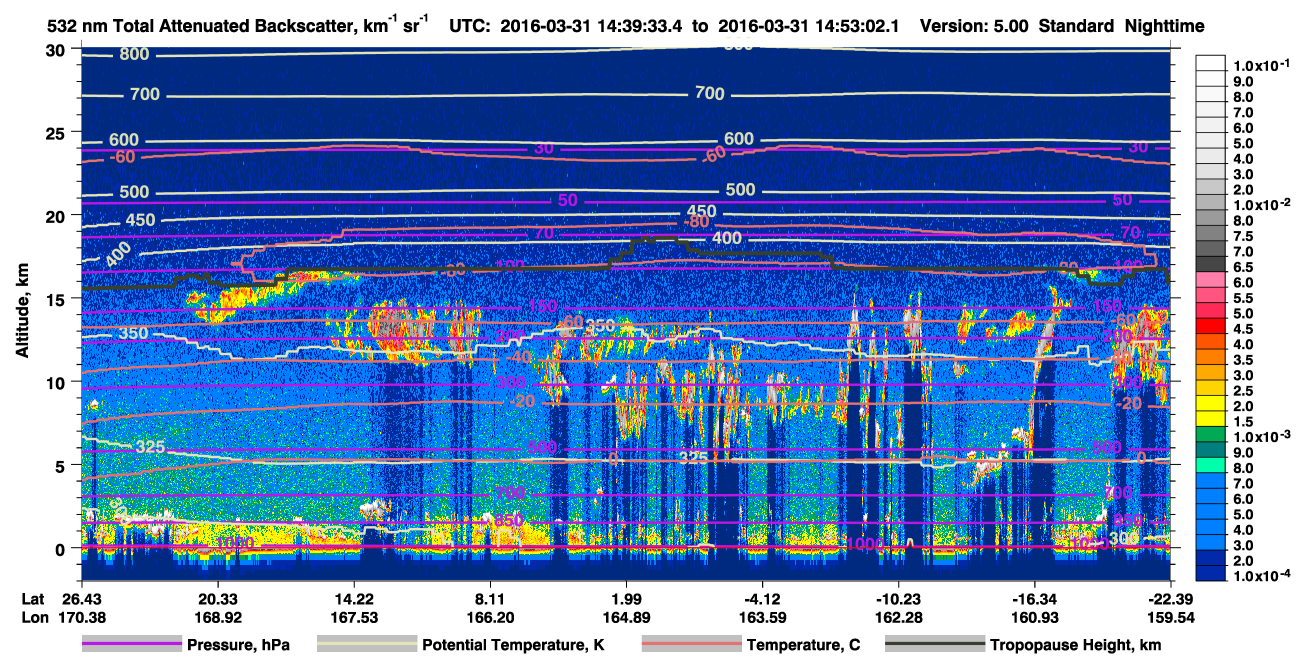Click the longitude value 164.89

coord(626,618)
